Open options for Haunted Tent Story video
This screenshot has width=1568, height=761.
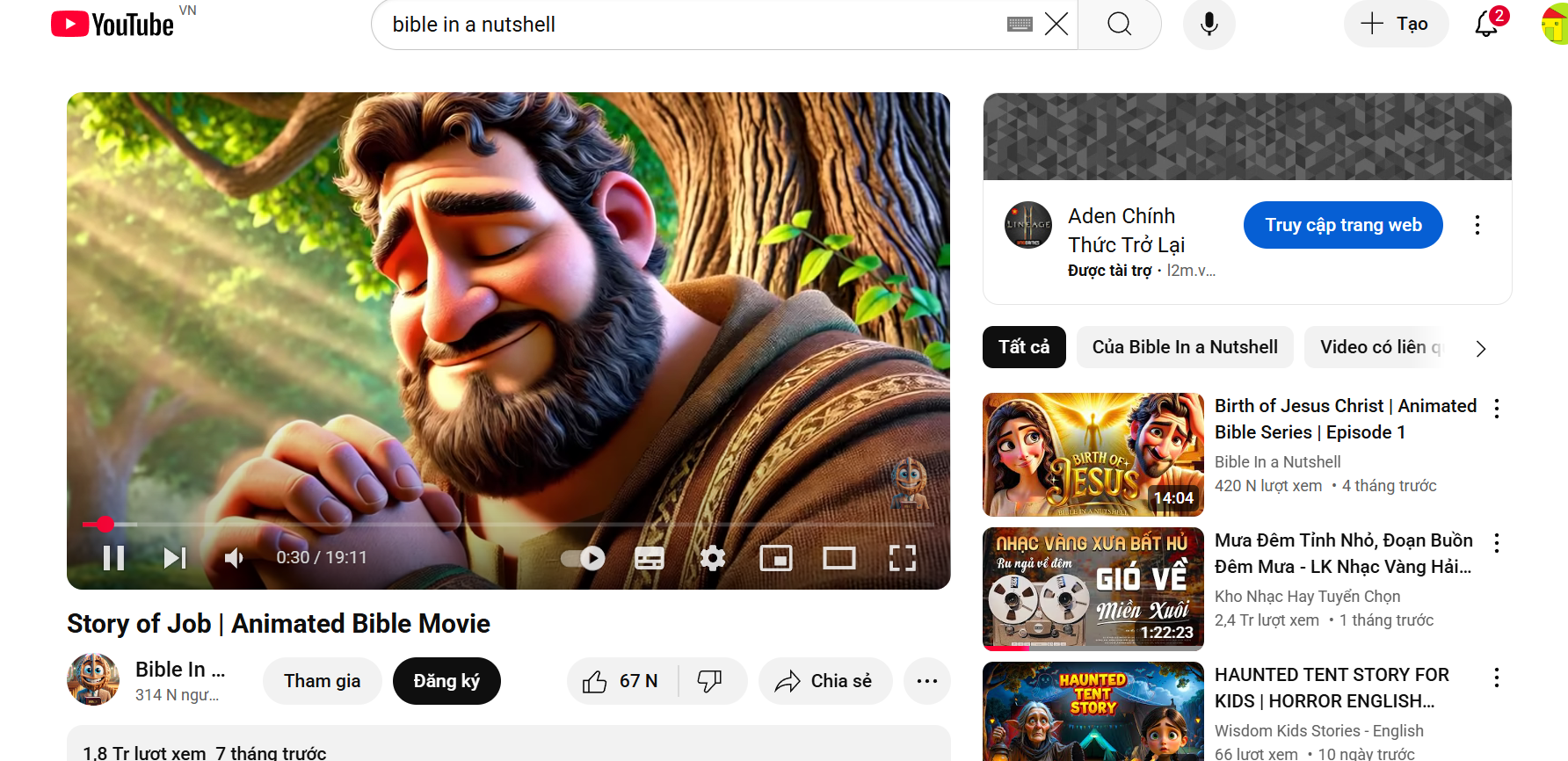pyautogui.click(x=1497, y=677)
